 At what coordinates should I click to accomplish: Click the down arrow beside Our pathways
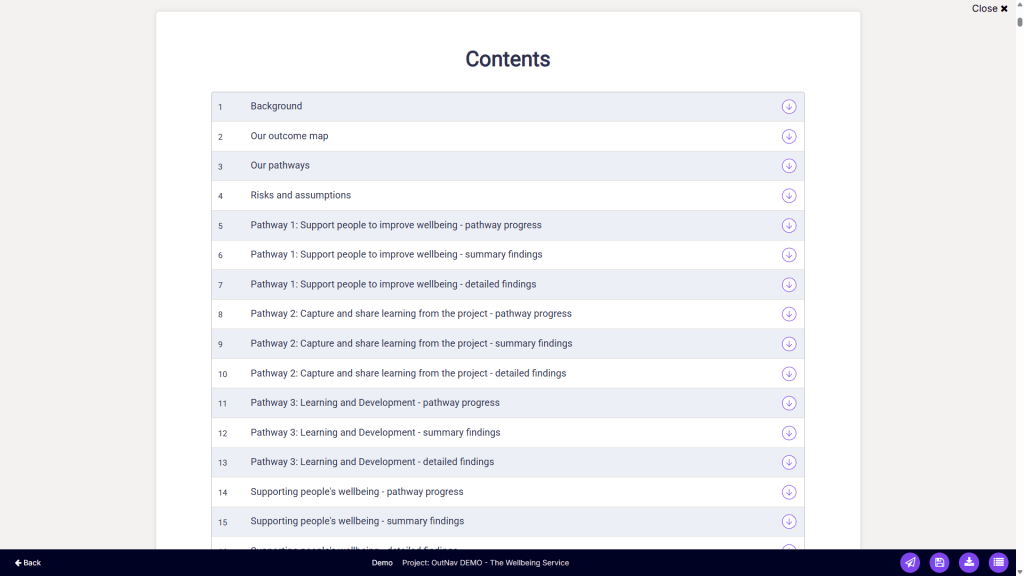point(789,166)
